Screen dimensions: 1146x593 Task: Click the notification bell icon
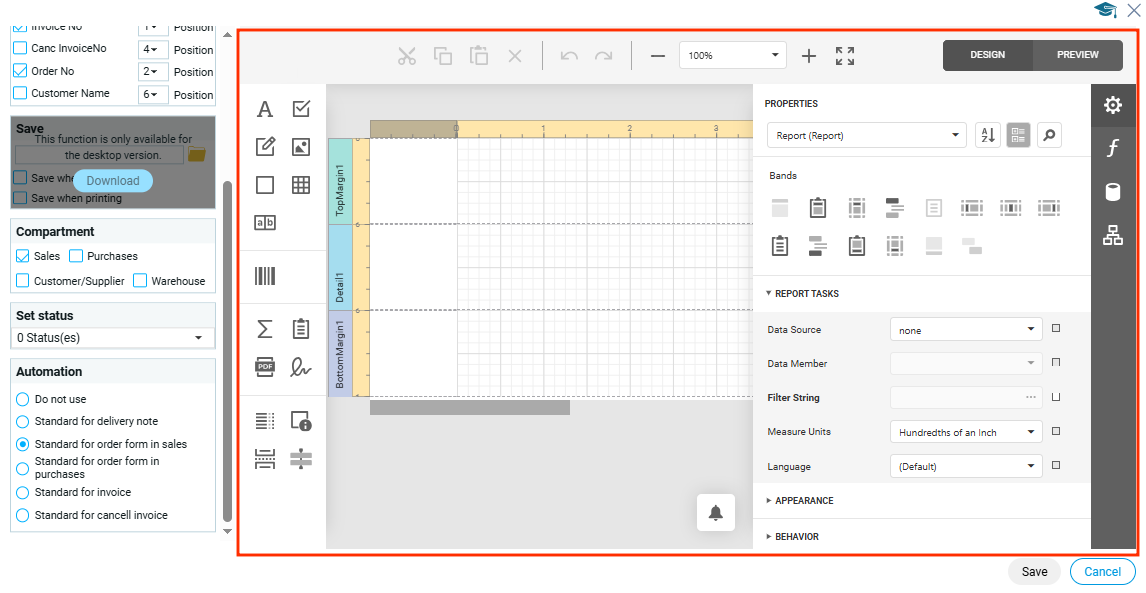(716, 513)
